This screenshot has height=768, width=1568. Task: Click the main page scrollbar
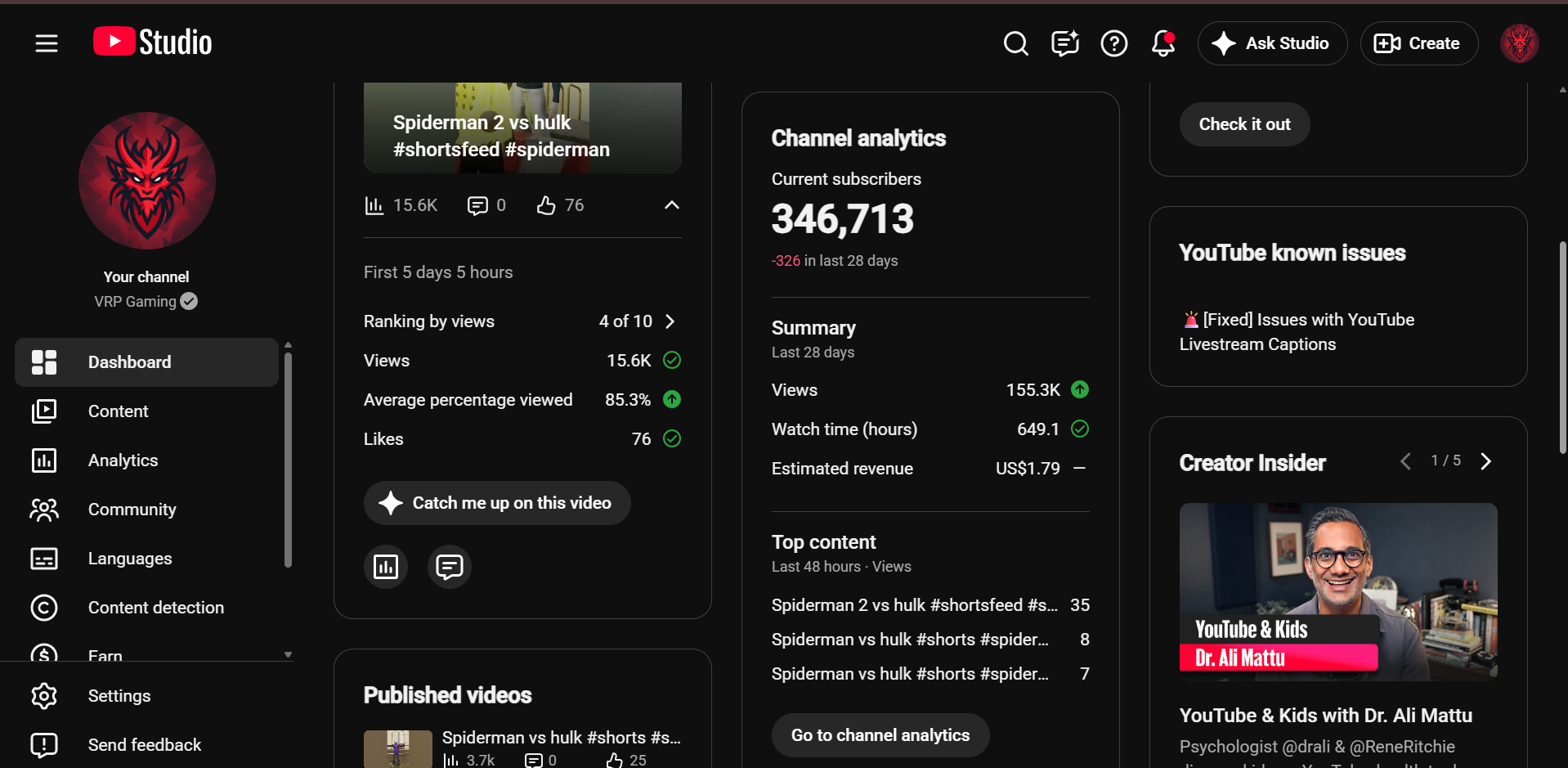[1563, 348]
